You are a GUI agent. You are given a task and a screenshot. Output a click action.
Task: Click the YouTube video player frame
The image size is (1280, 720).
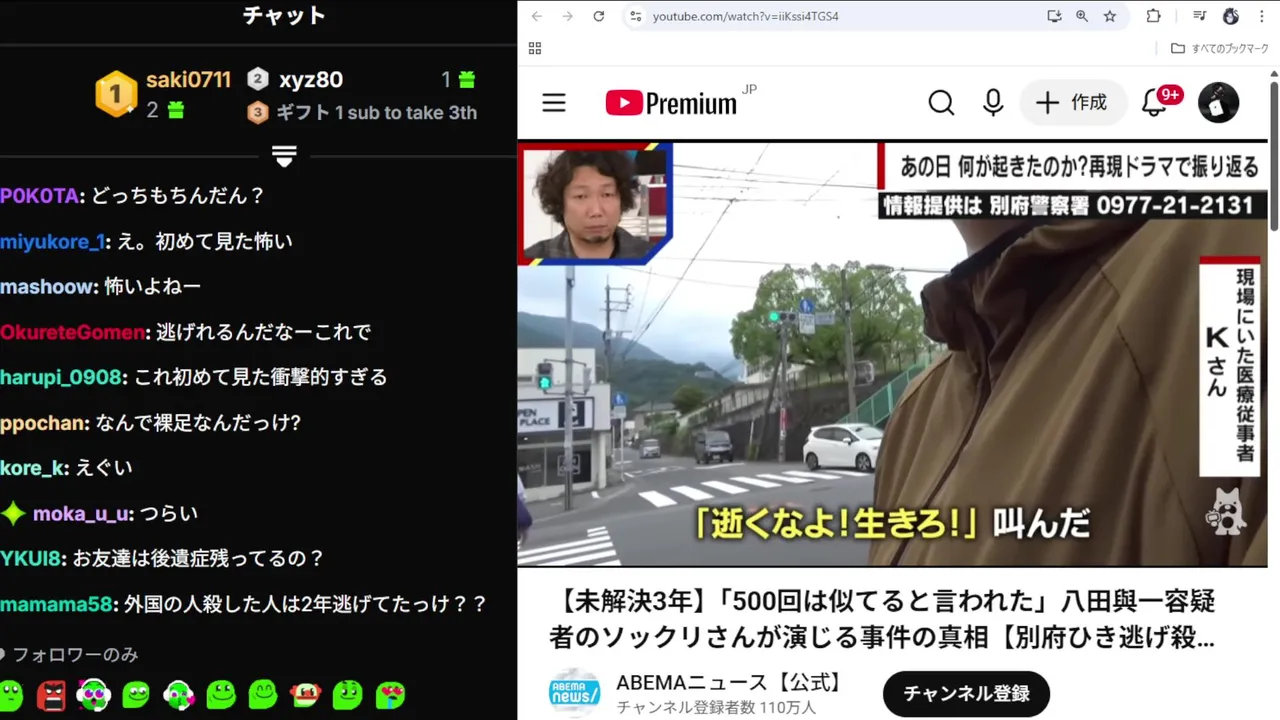point(892,353)
